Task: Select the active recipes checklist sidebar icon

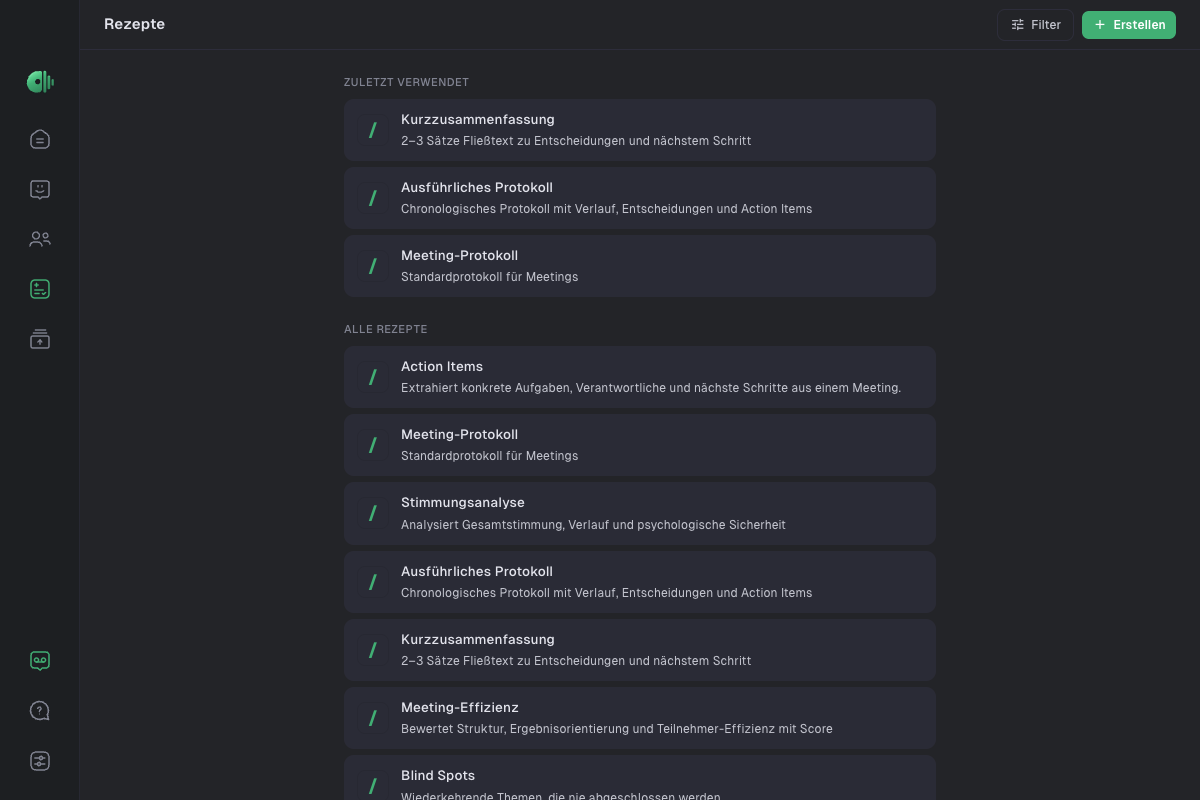Action: pos(40,289)
